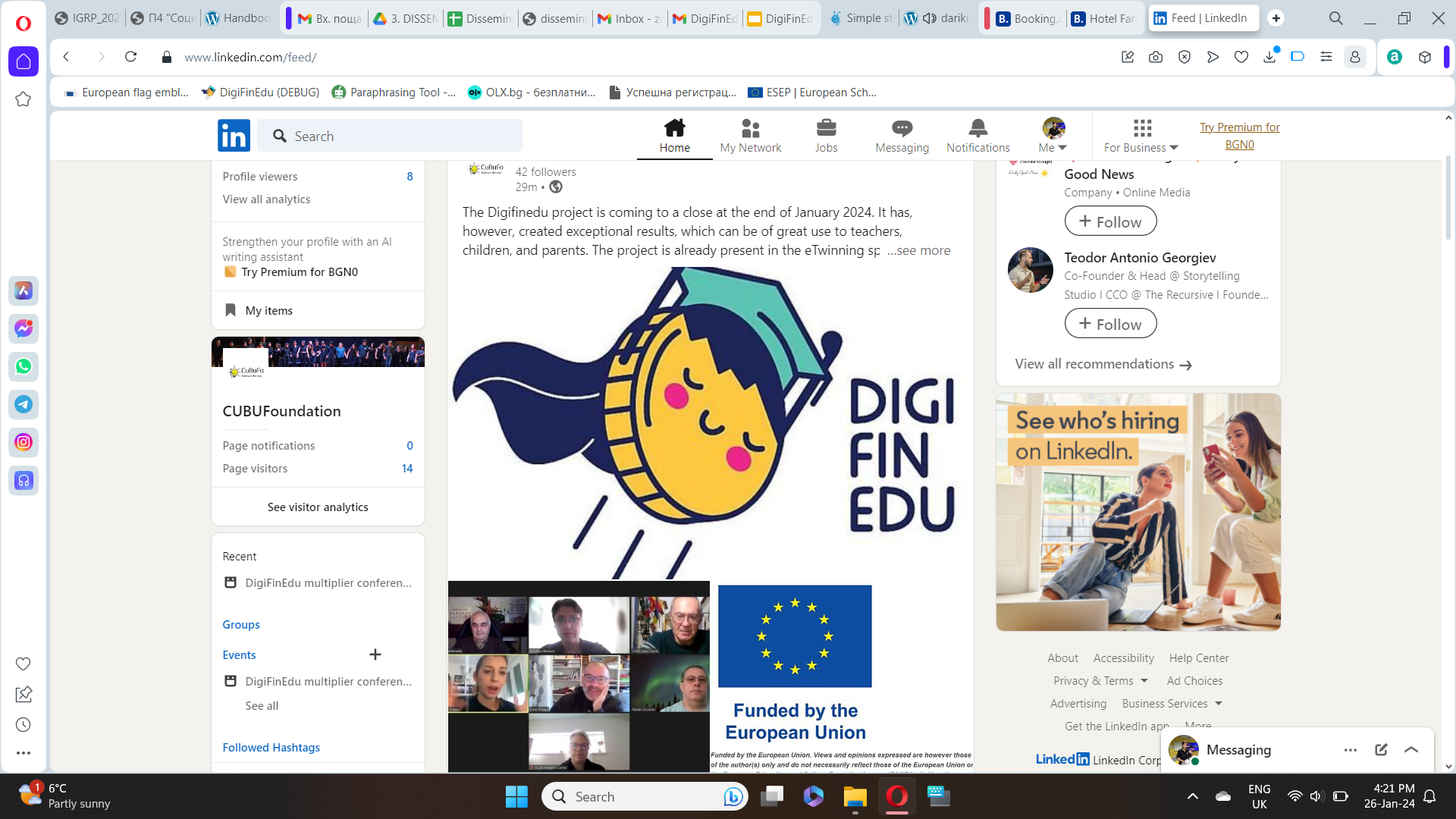Open the Notifications bell
The width and height of the screenshot is (1456, 819).
[x=977, y=136]
